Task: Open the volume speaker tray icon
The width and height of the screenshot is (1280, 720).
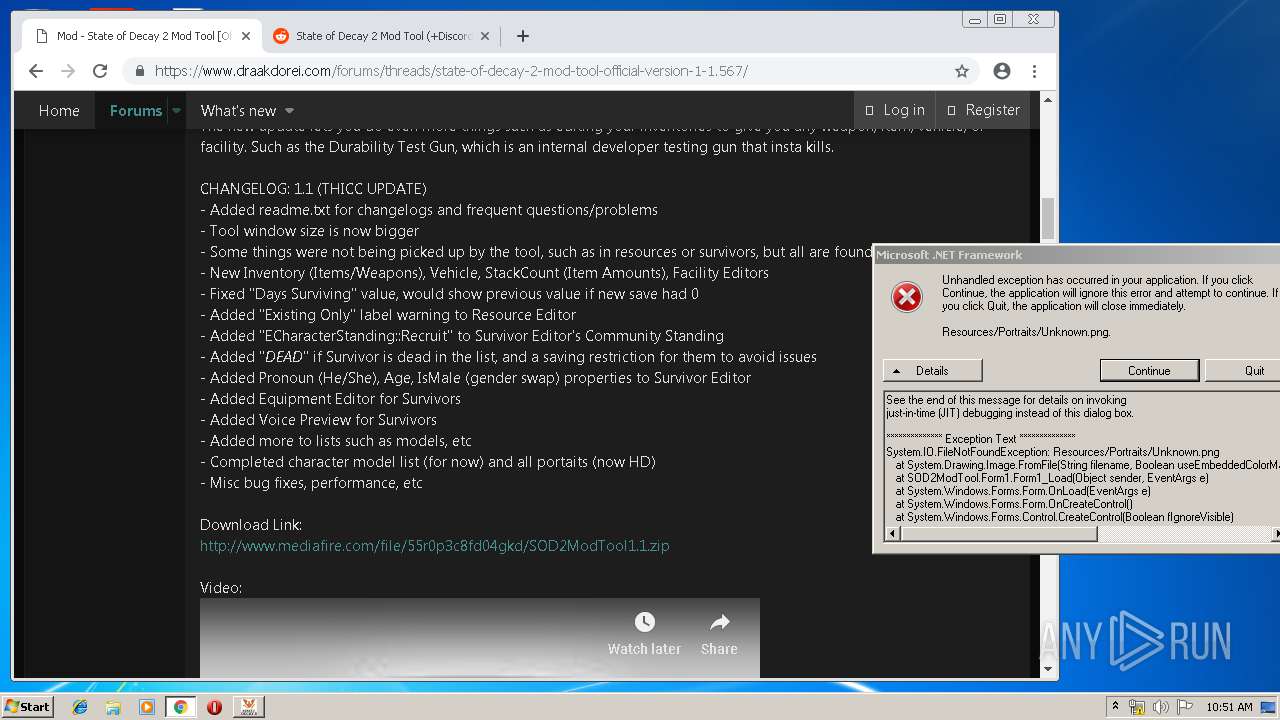Action: pyautogui.click(x=1161, y=707)
